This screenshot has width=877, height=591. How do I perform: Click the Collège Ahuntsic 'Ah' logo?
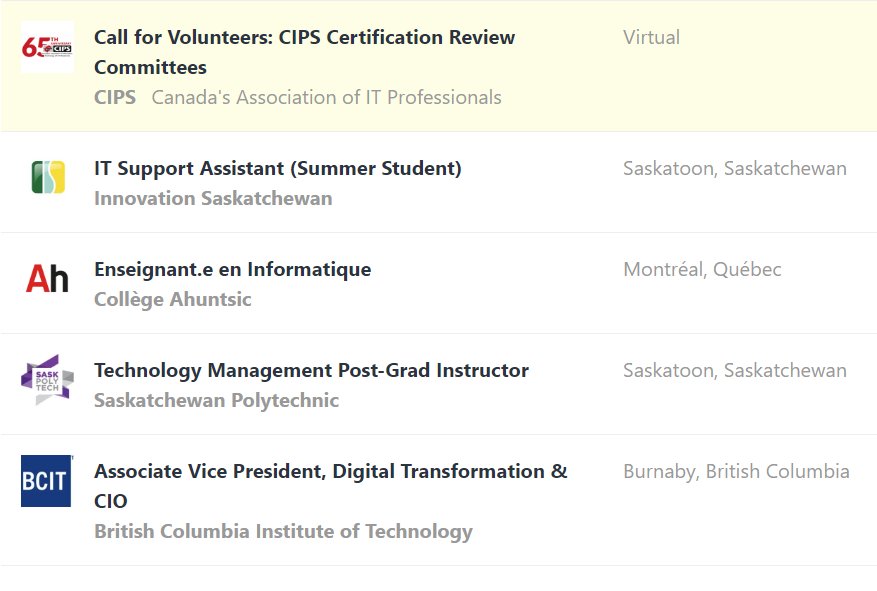[x=47, y=278]
